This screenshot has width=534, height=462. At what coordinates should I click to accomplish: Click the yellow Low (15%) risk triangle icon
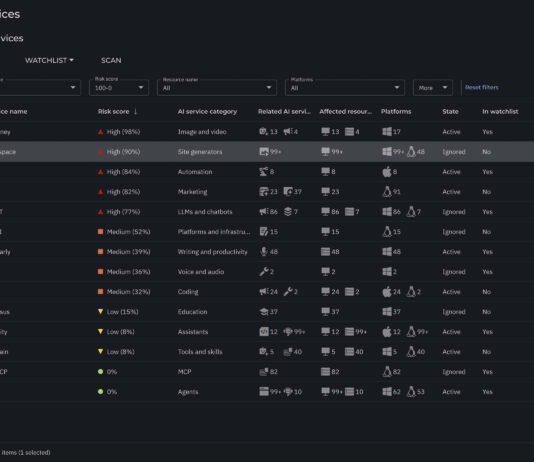100,312
